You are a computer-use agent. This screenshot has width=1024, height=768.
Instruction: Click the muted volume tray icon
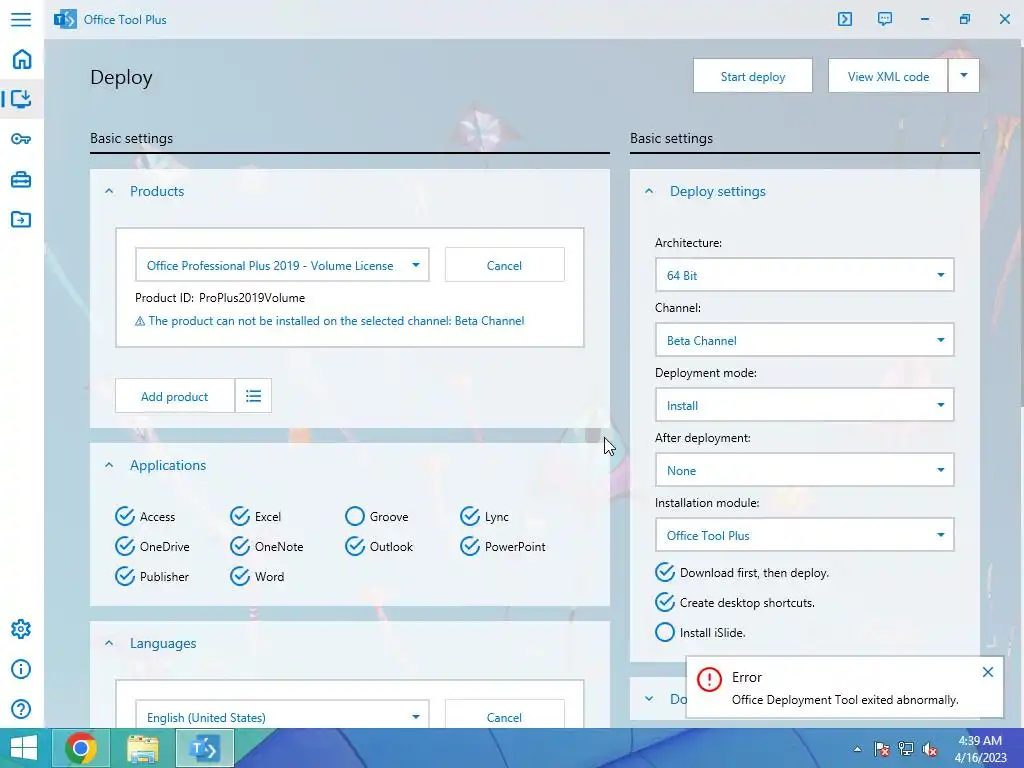930,749
